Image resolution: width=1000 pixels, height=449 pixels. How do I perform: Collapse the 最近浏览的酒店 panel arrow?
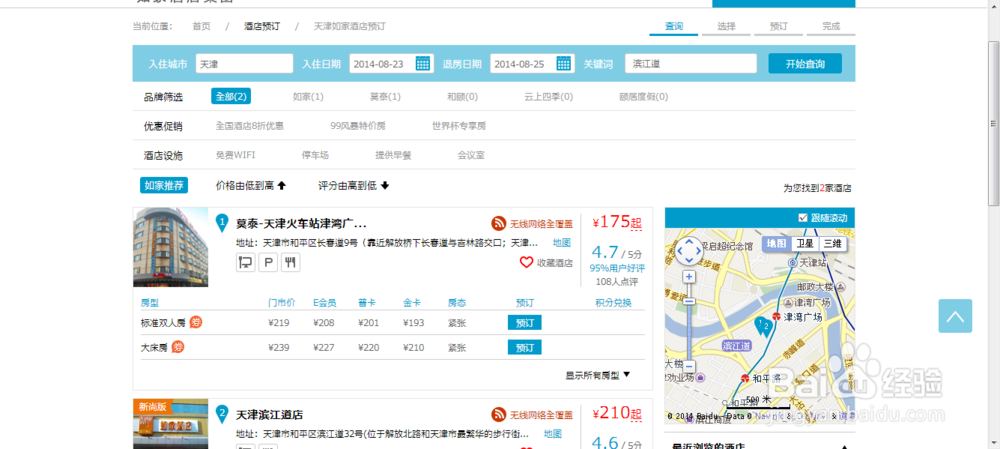(845, 446)
